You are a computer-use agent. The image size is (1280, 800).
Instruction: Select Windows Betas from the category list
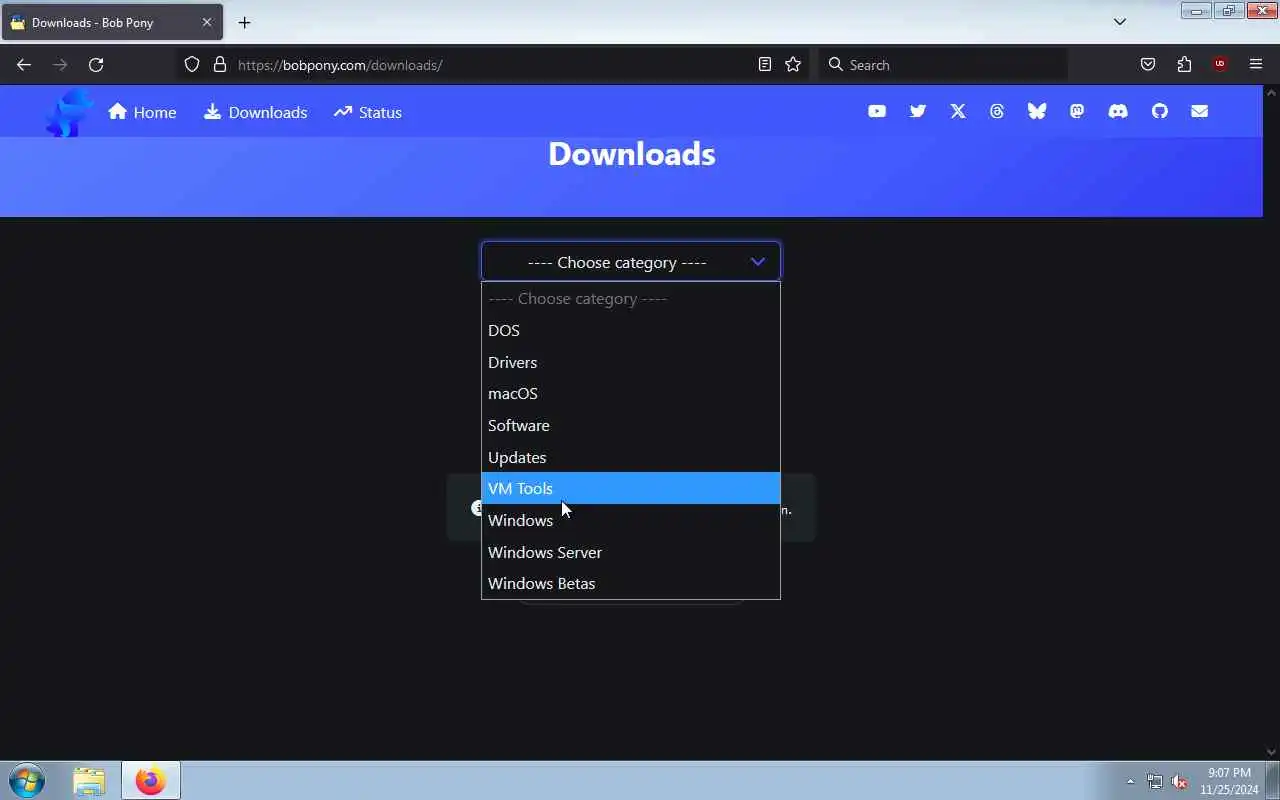631,583
